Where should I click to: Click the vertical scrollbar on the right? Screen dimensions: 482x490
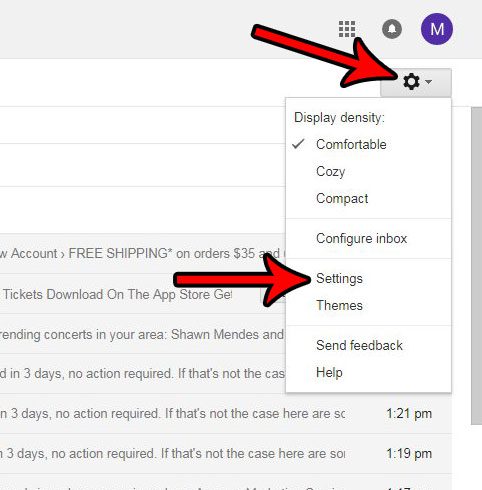click(x=477, y=266)
